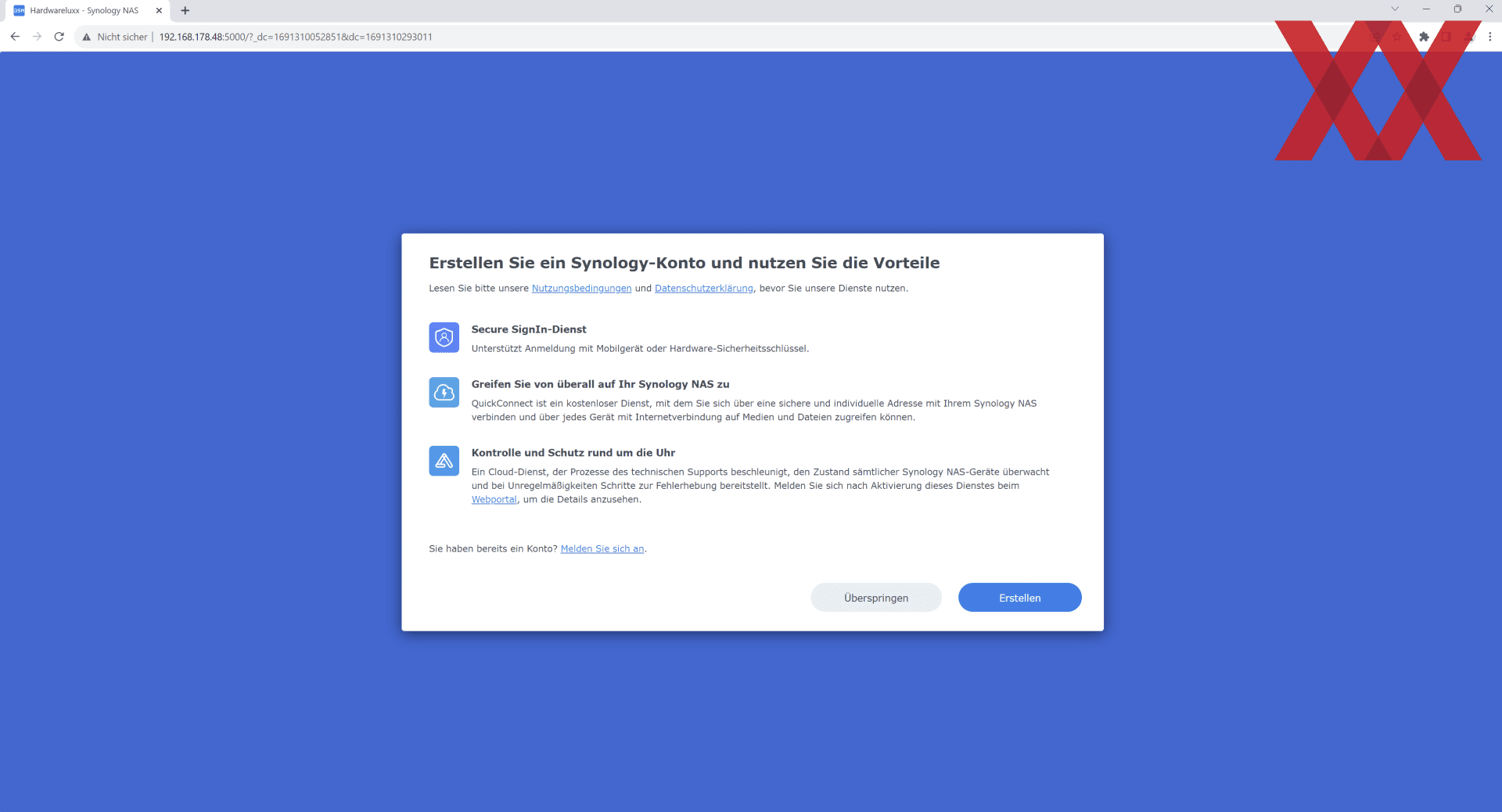
Task: Restore down the browser window
Action: (1457, 9)
